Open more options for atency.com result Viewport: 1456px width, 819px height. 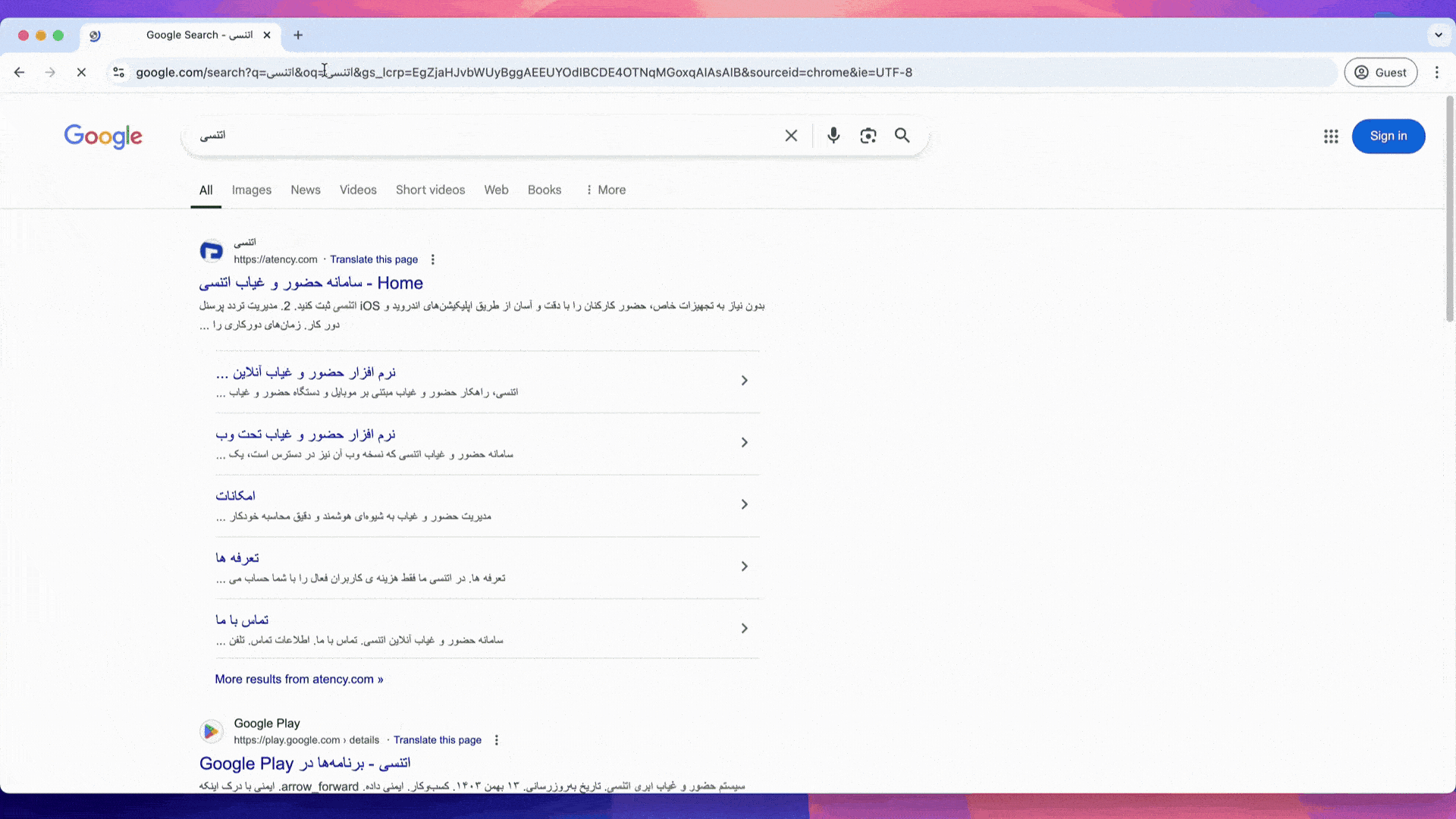[x=433, y=259]
